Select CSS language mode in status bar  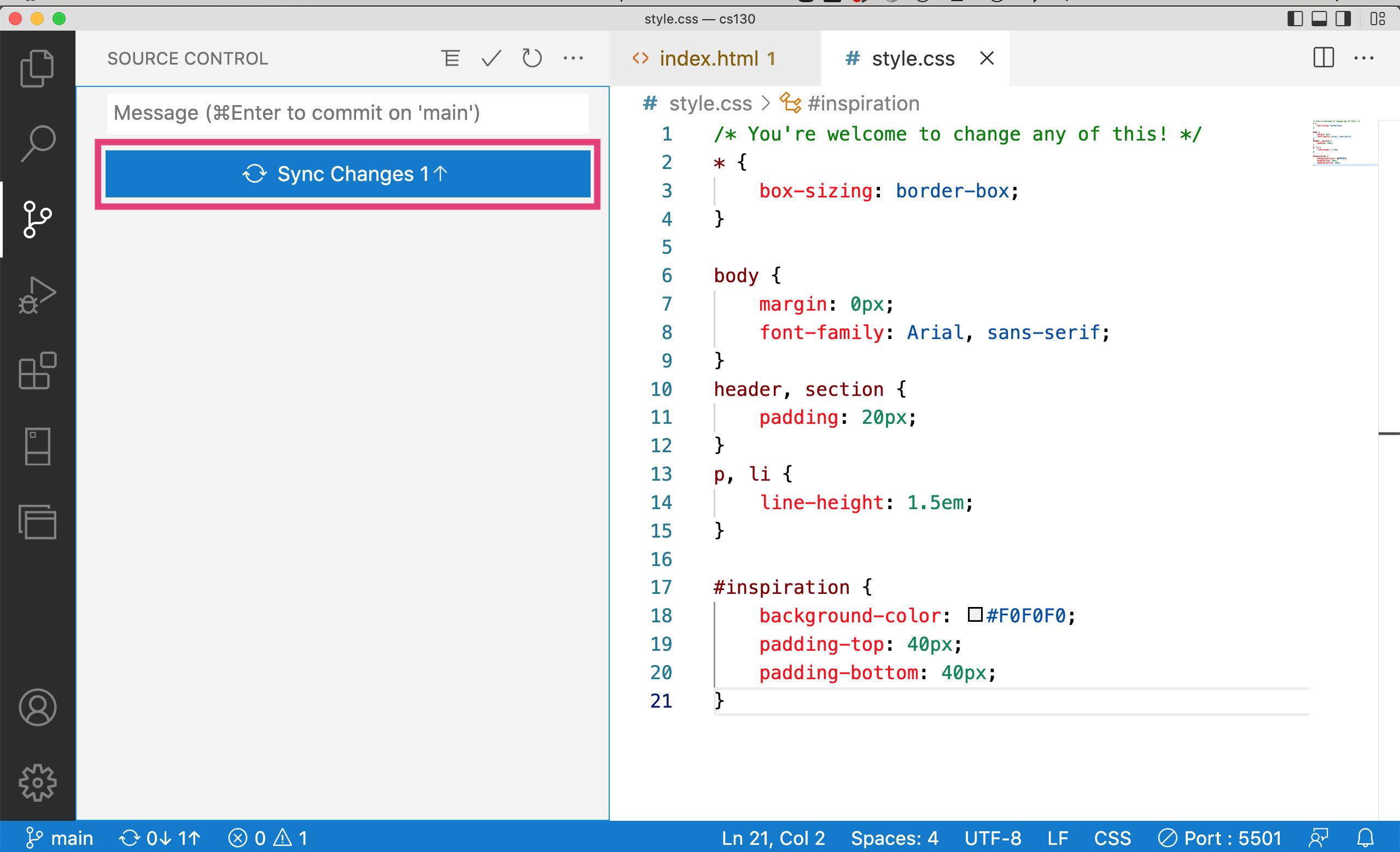[x=1112, y=838]
